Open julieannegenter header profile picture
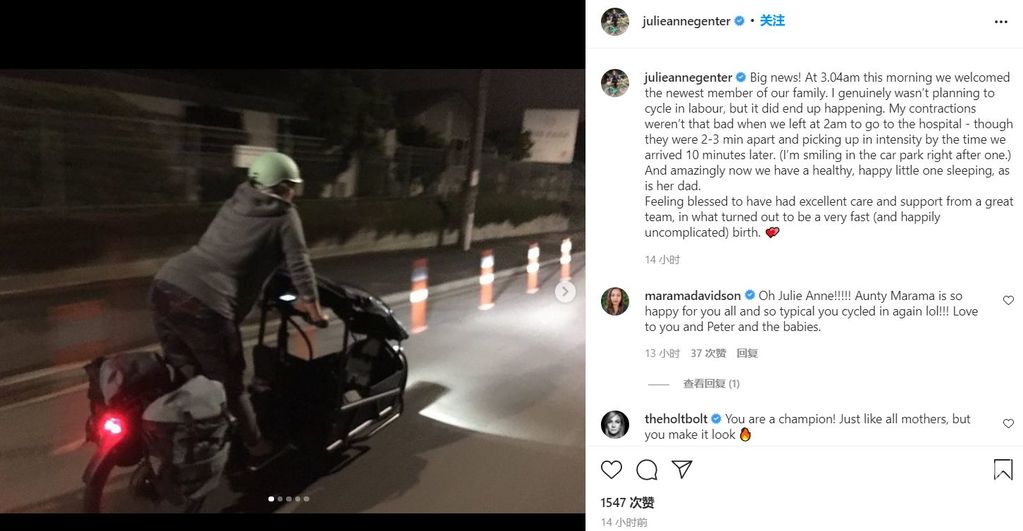 pos(615,22)
